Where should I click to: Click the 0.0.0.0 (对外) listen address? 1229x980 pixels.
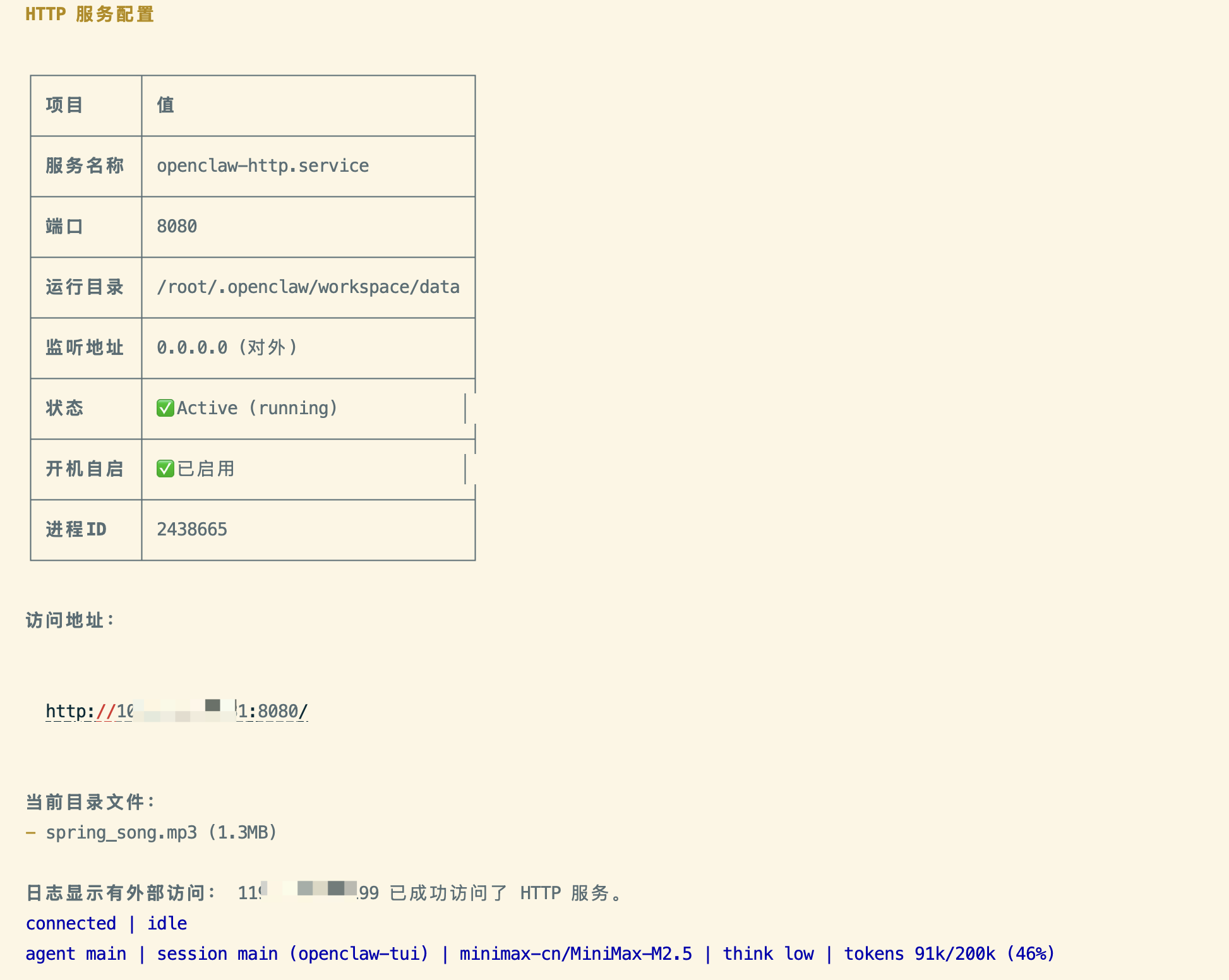(x=227, y=347)
